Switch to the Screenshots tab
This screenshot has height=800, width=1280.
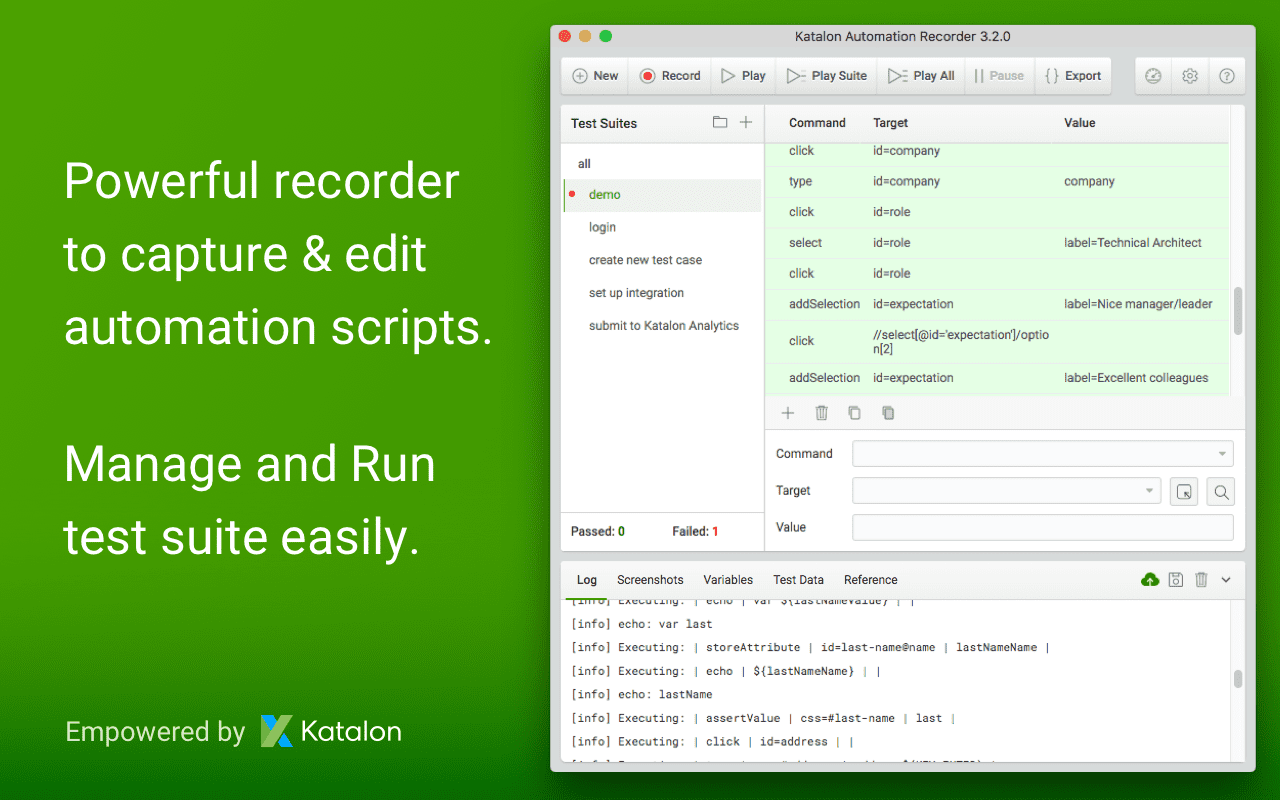[x=650, y=579]
